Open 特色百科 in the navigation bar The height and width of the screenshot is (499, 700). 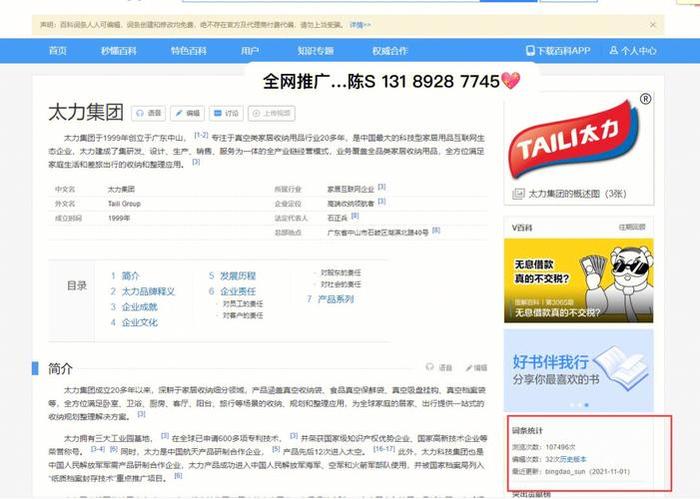click(x=189, y=51)
